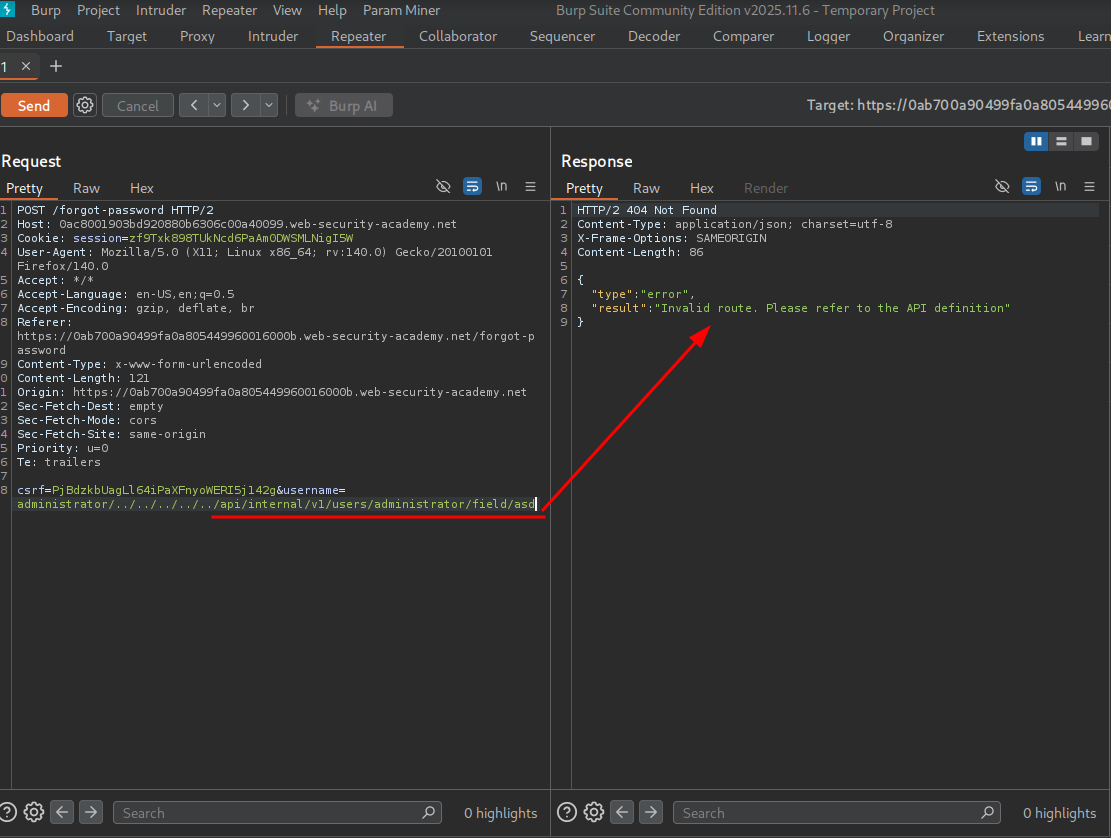Add a new Repeater tab

56,67
